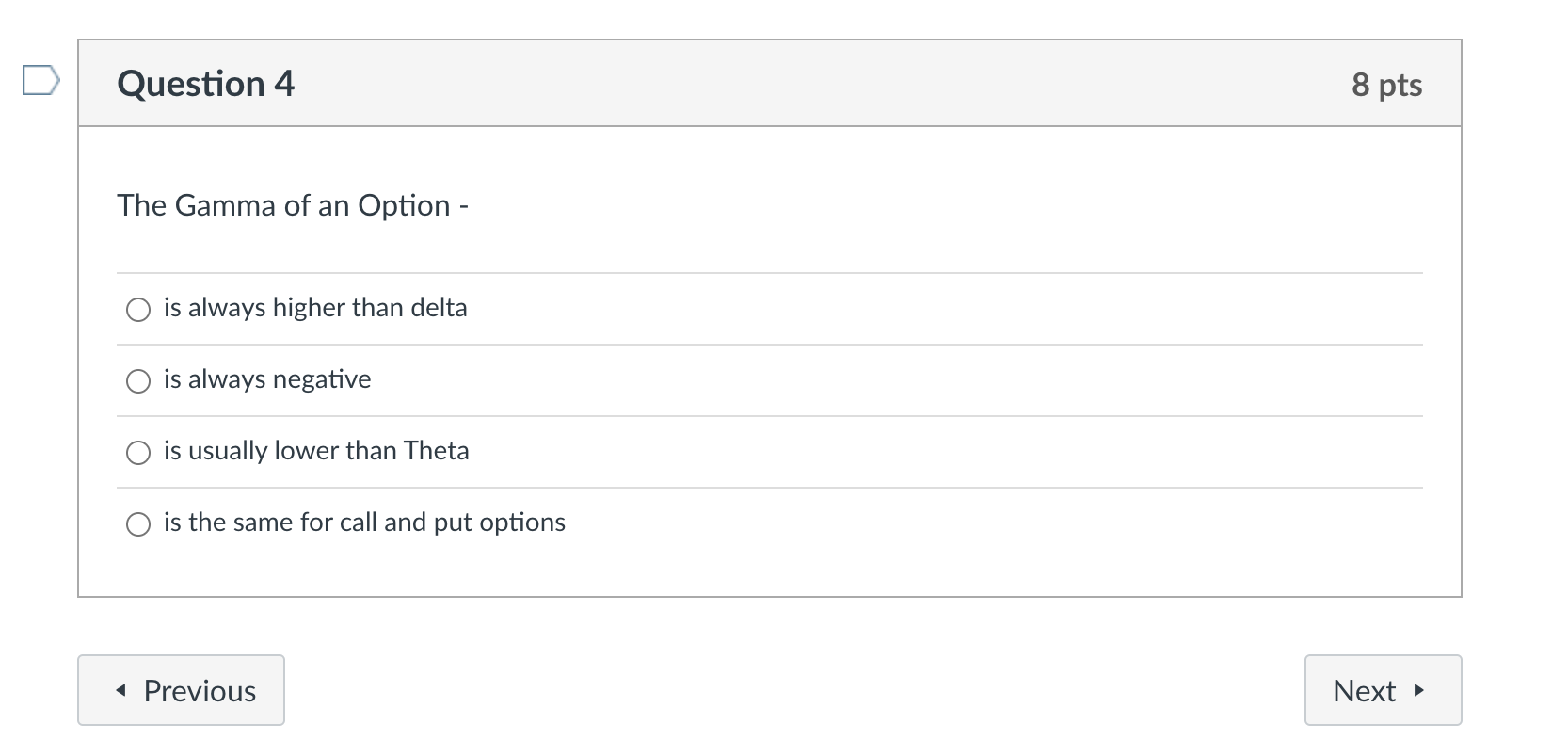The width and height of the screenshot is (1568, 740).
Task: Click the "8 pts" point value
Action: (x=1386, y=85)
